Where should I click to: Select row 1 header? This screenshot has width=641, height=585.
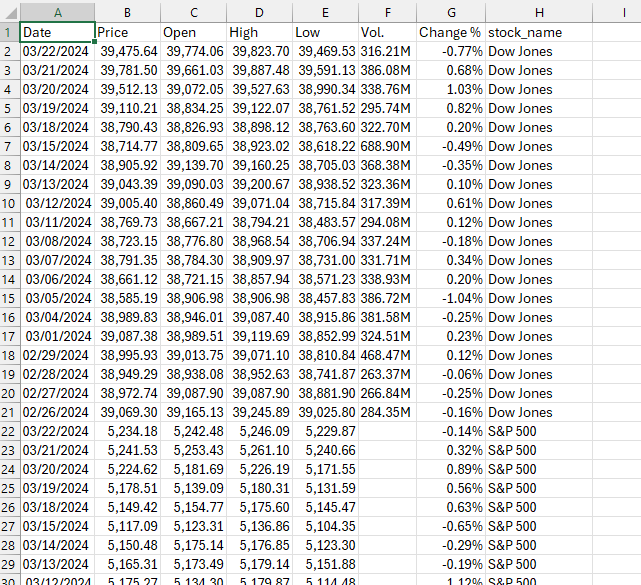pos(9,32)
